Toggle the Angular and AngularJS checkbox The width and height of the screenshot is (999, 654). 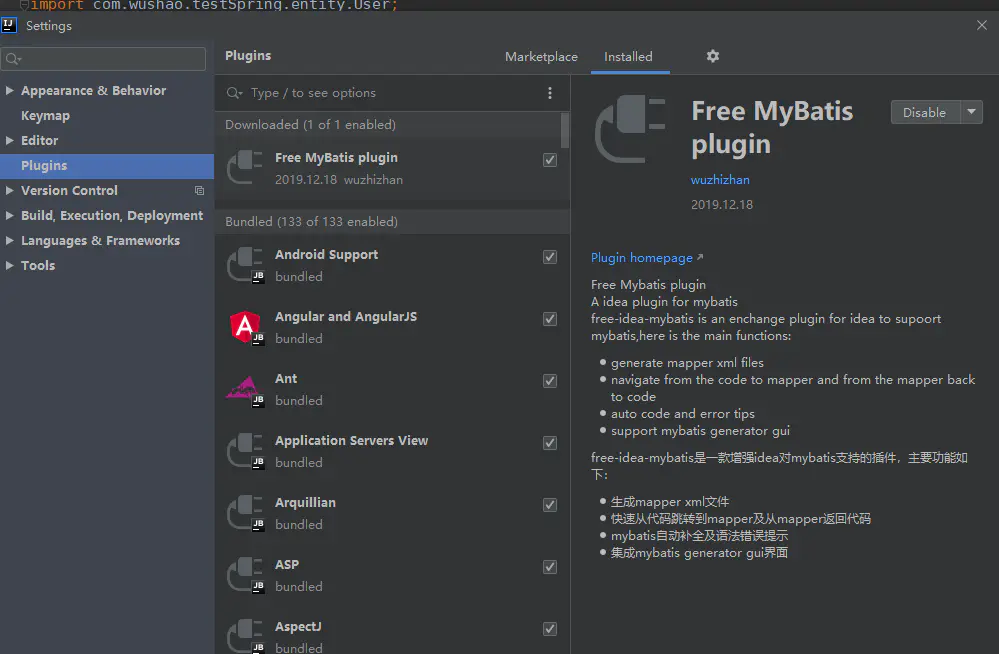pyautogui.click(x=550, y=319)
